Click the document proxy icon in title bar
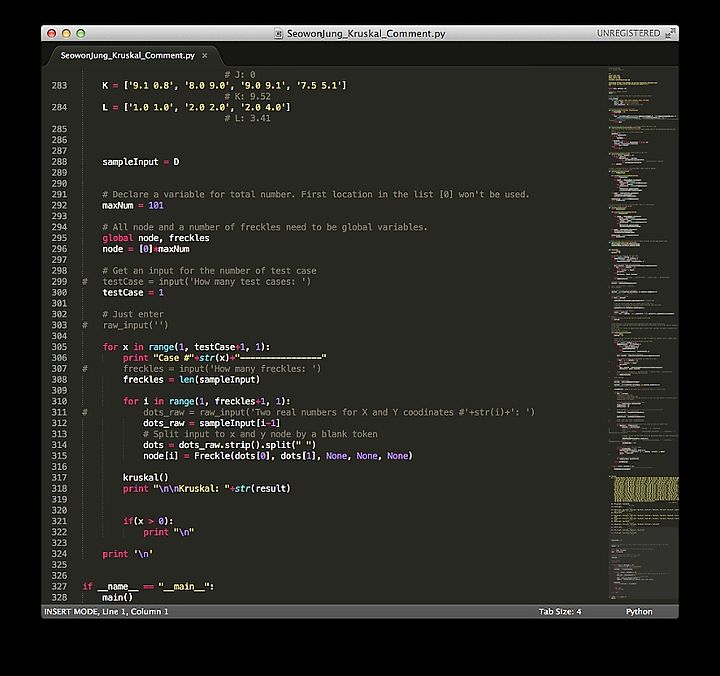Image resolution: width=720 pixels, height=676 pixels. (278, 34)
